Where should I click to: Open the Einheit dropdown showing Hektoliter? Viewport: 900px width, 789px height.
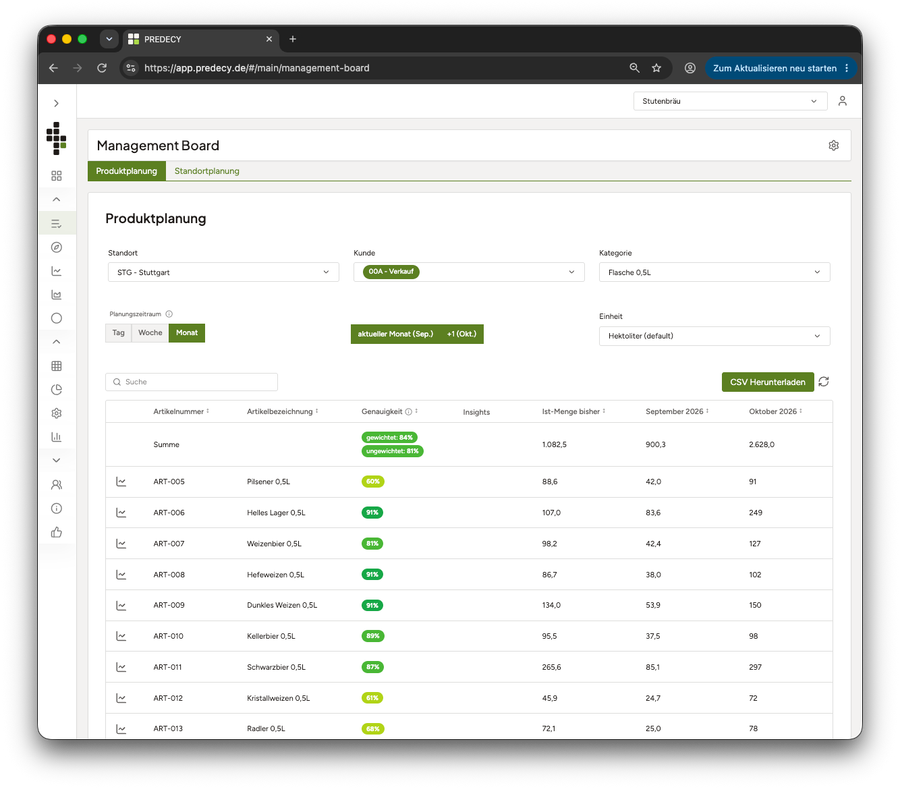715,336
